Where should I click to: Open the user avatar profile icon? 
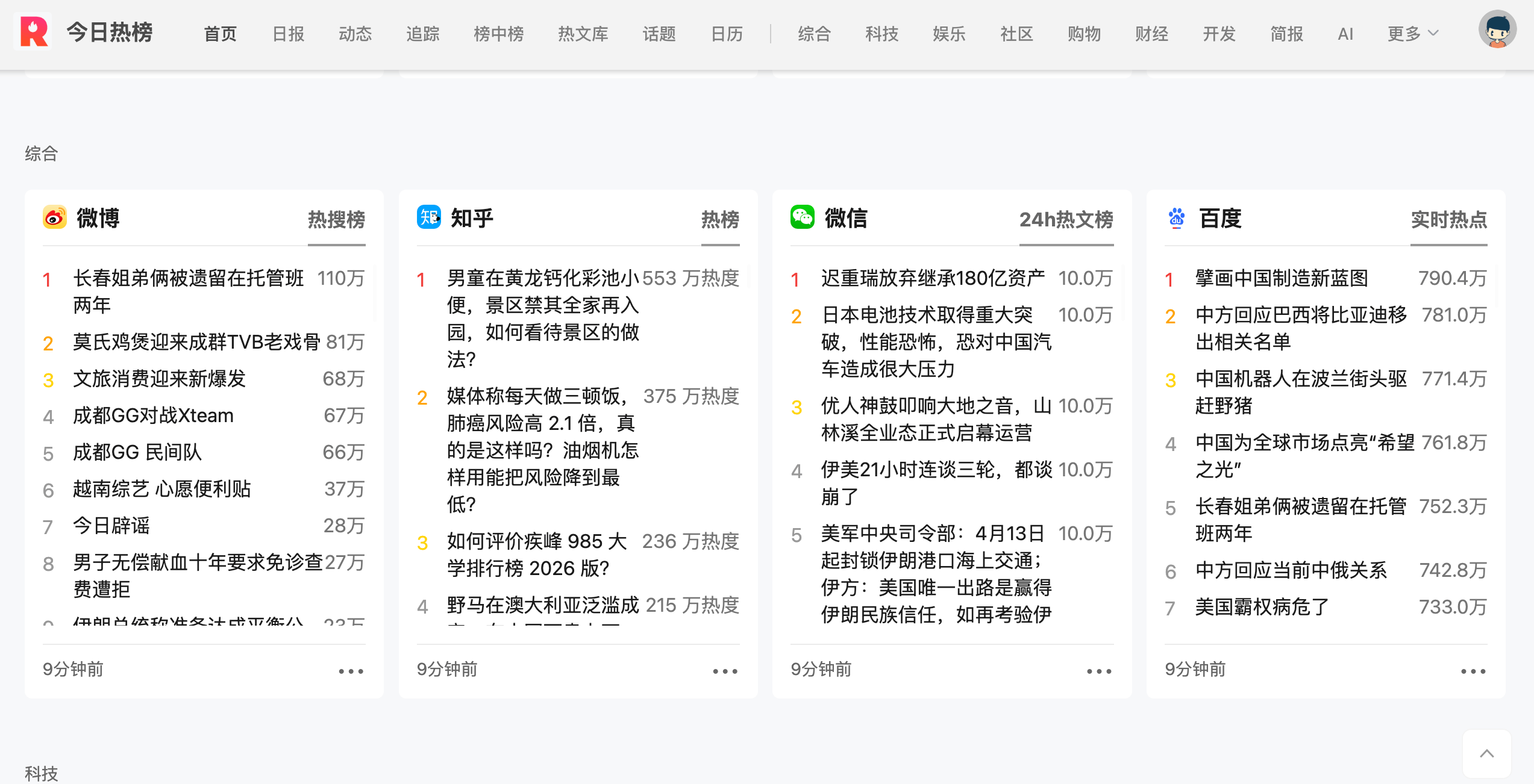point(1497,30)
